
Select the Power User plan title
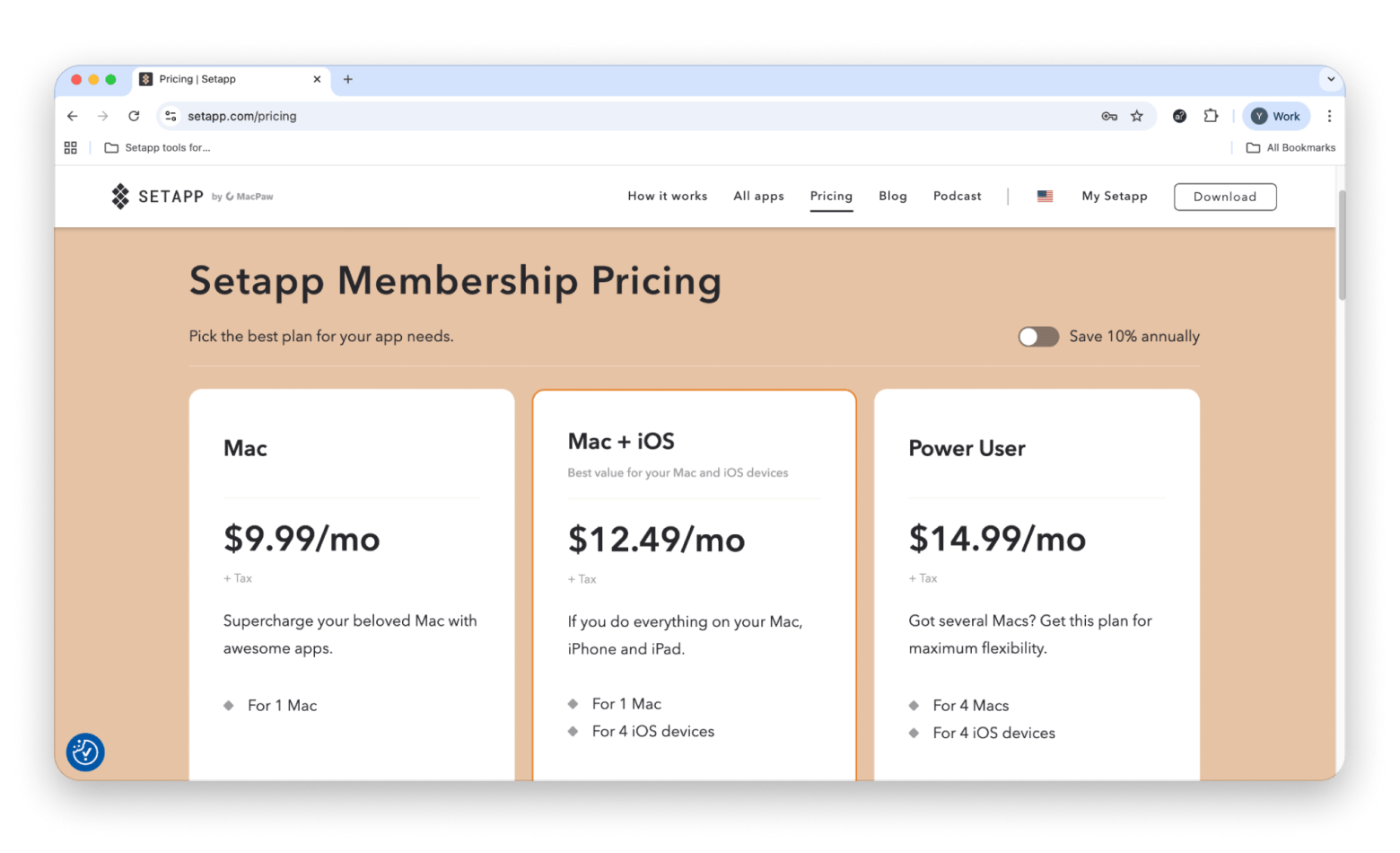pos(967,448)
